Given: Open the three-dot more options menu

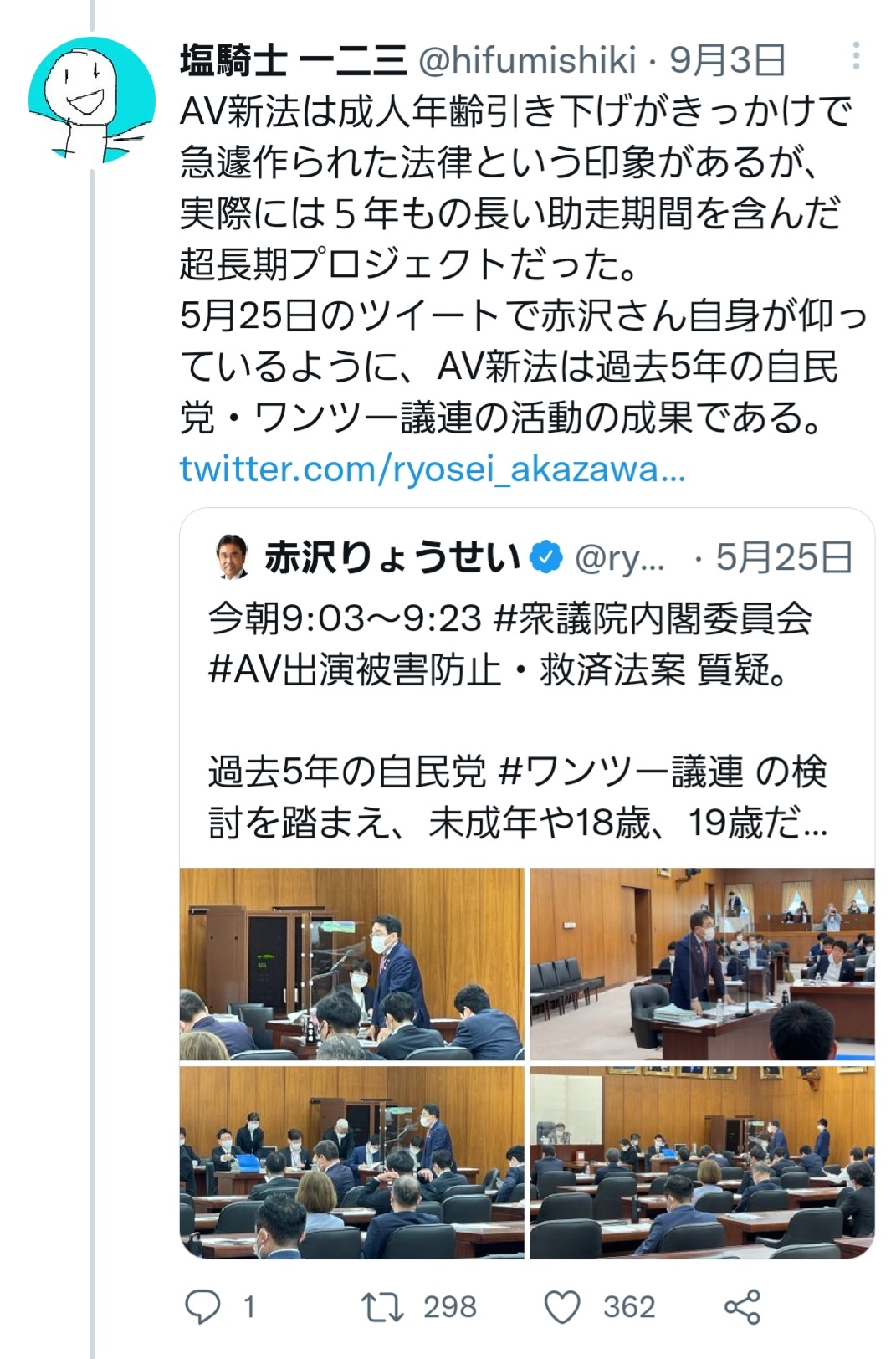Looking at the screenshot, I should (855, 56).
